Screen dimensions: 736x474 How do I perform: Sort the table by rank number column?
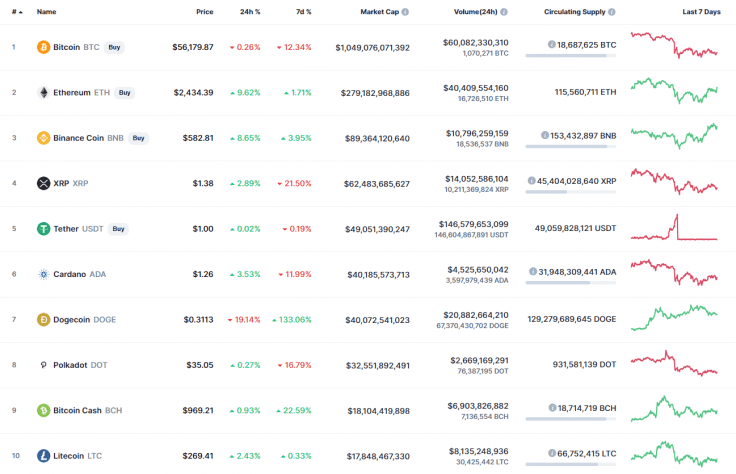pos(14,12)
